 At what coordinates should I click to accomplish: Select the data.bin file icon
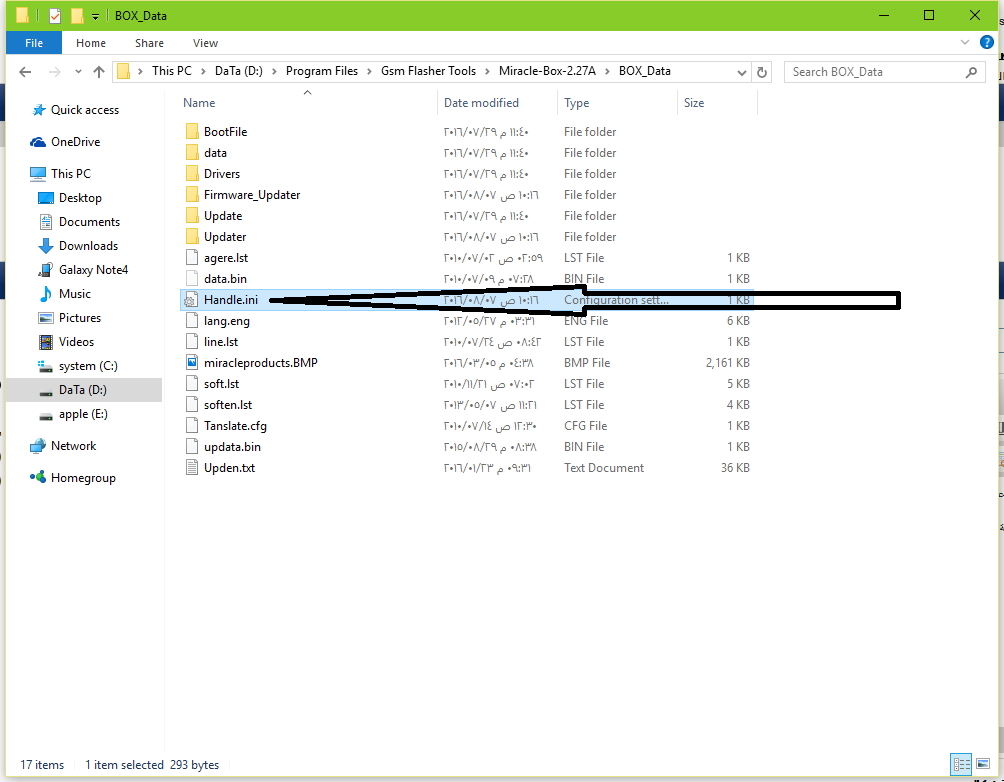(x=192, y=279)
